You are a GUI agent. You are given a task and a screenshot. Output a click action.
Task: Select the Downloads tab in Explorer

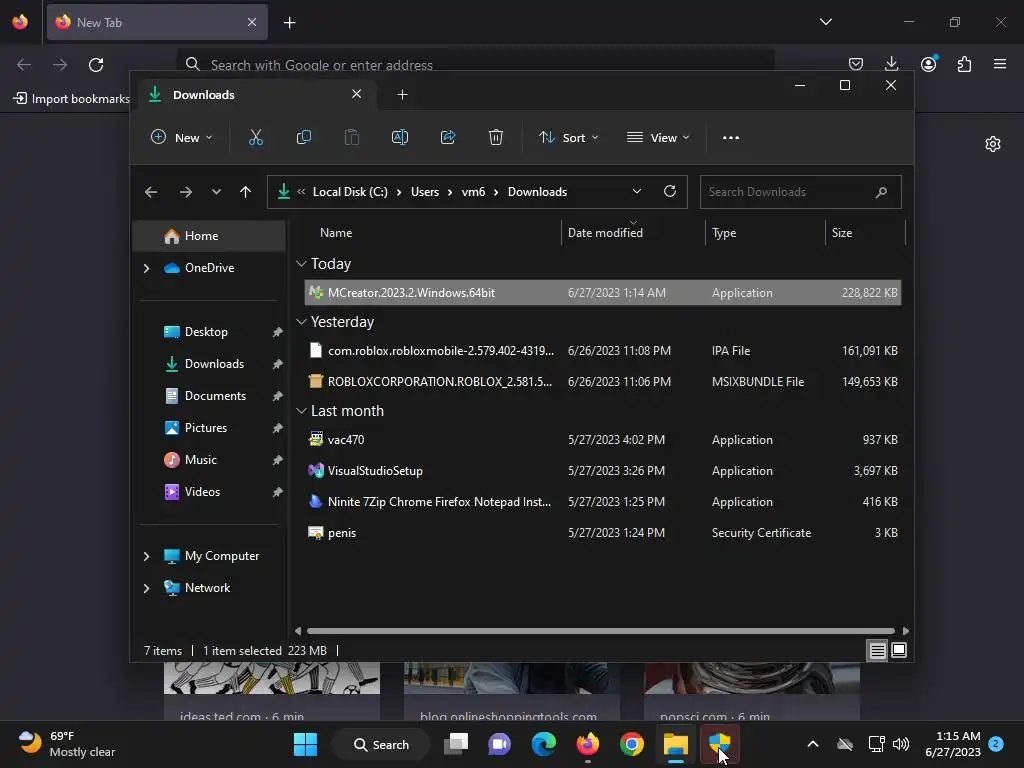(x=255, y=95)
